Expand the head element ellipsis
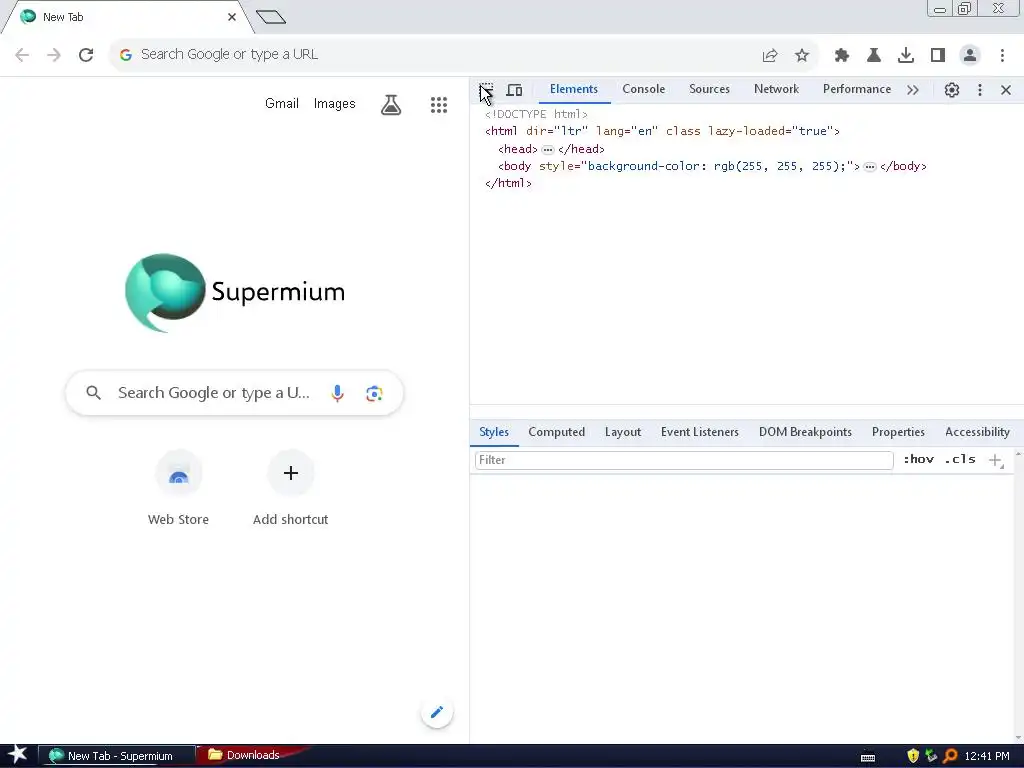Screen dimensions: 1024x768 548,150
